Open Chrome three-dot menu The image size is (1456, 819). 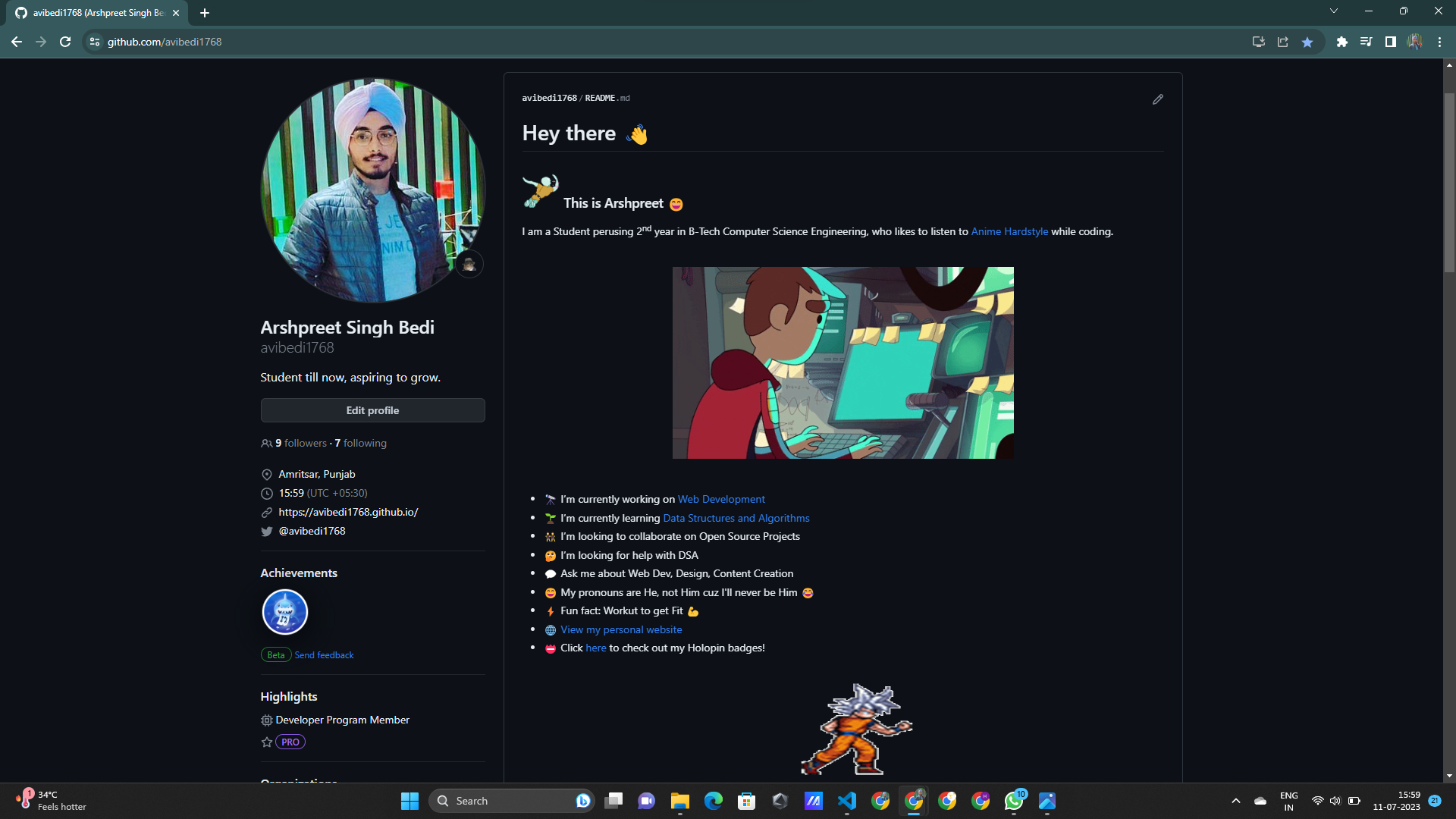pyautogui.click(x=1439, y=42)
